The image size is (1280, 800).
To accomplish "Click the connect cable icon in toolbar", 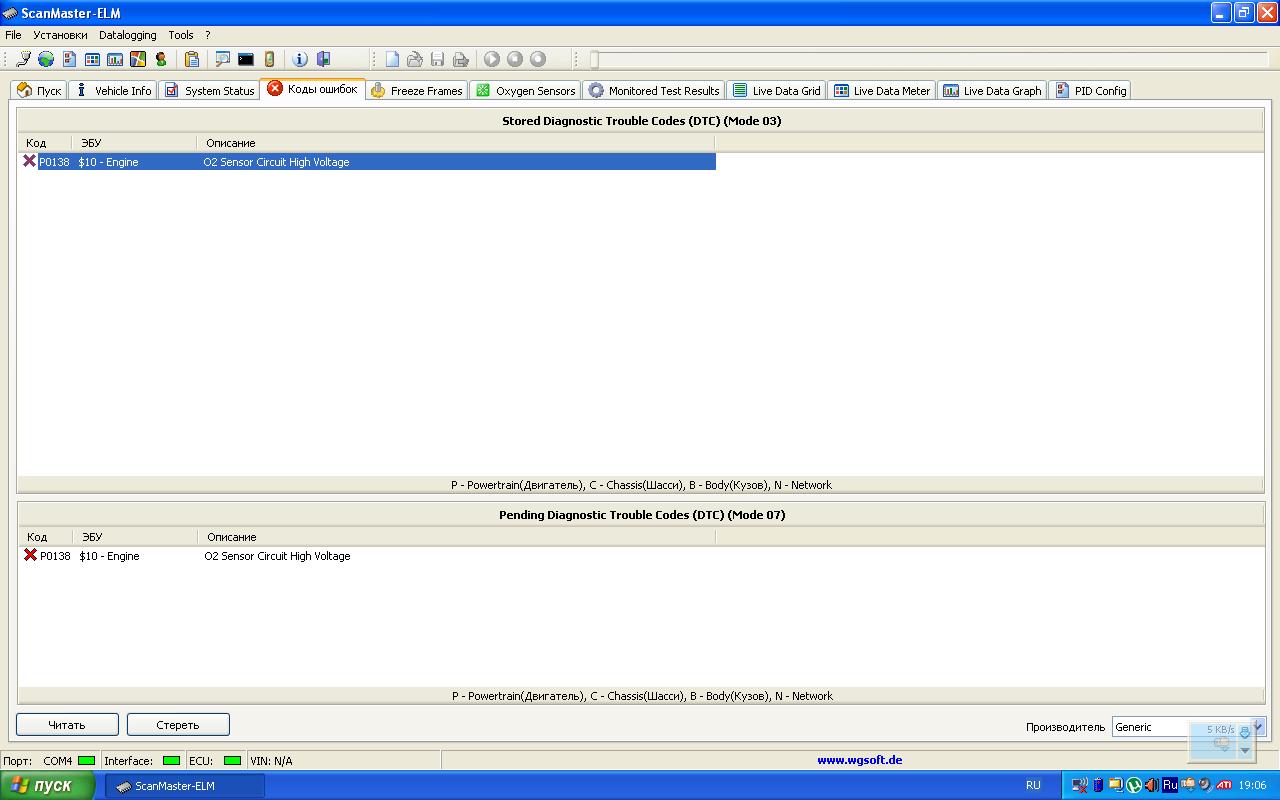I will click(x=23, y=60).
